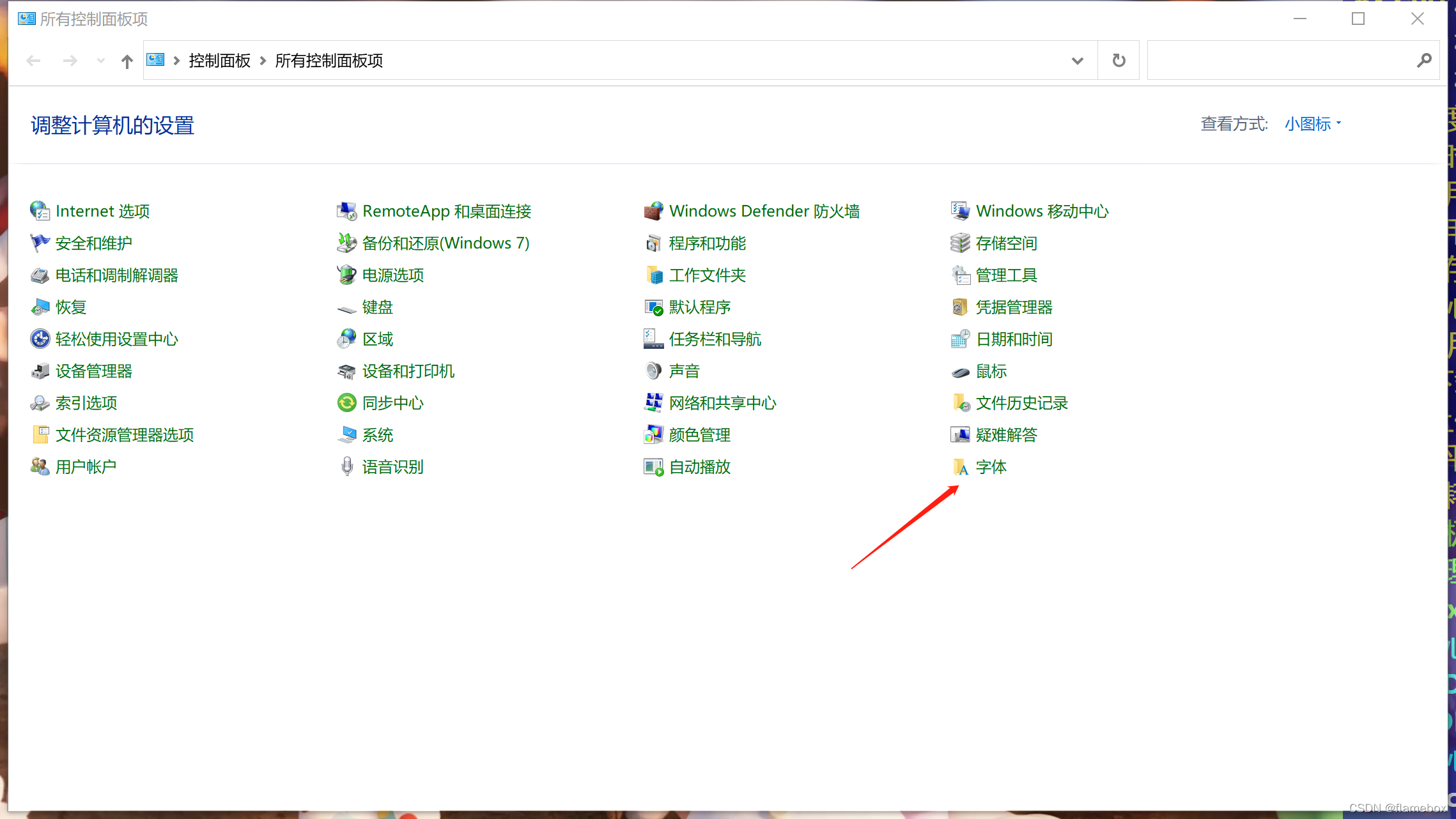The width and height of the screenshot is (1456, 819).
Task: Click the 凭据管理器 icon
Action: point(960,307)
